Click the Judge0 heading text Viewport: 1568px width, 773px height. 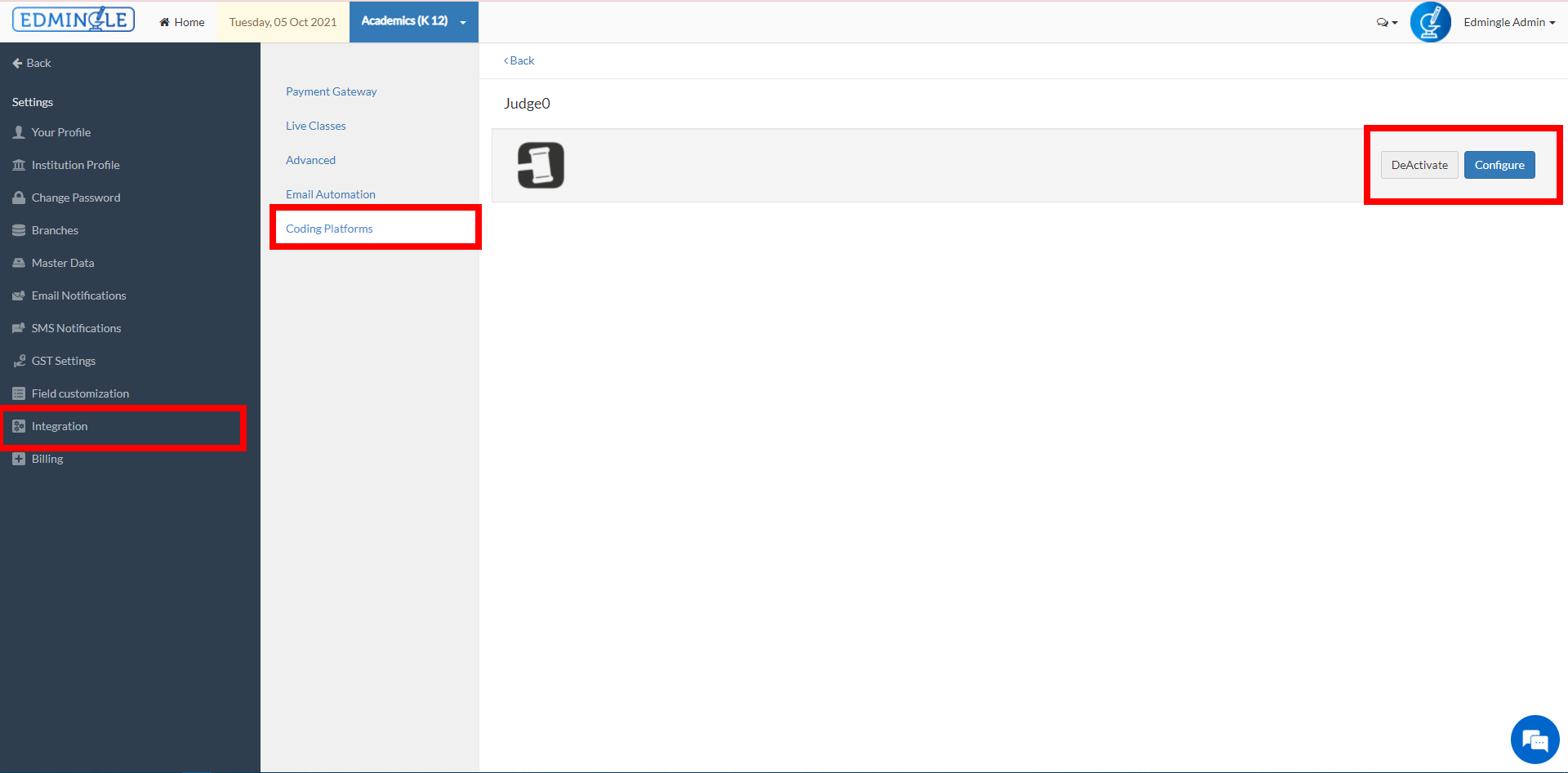tap(527, 104)
